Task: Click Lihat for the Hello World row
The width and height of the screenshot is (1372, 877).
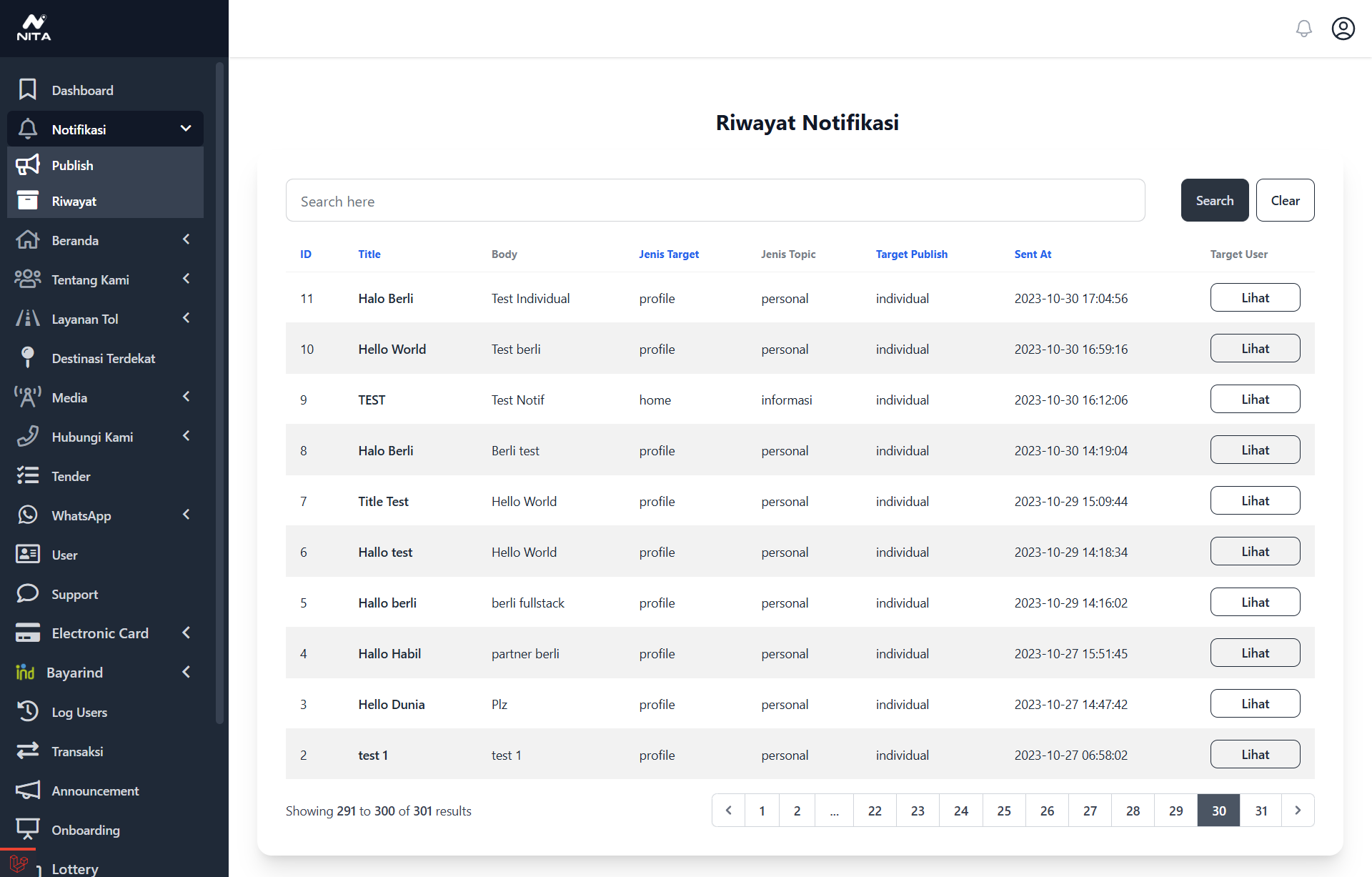Action: click(1254, 349)
